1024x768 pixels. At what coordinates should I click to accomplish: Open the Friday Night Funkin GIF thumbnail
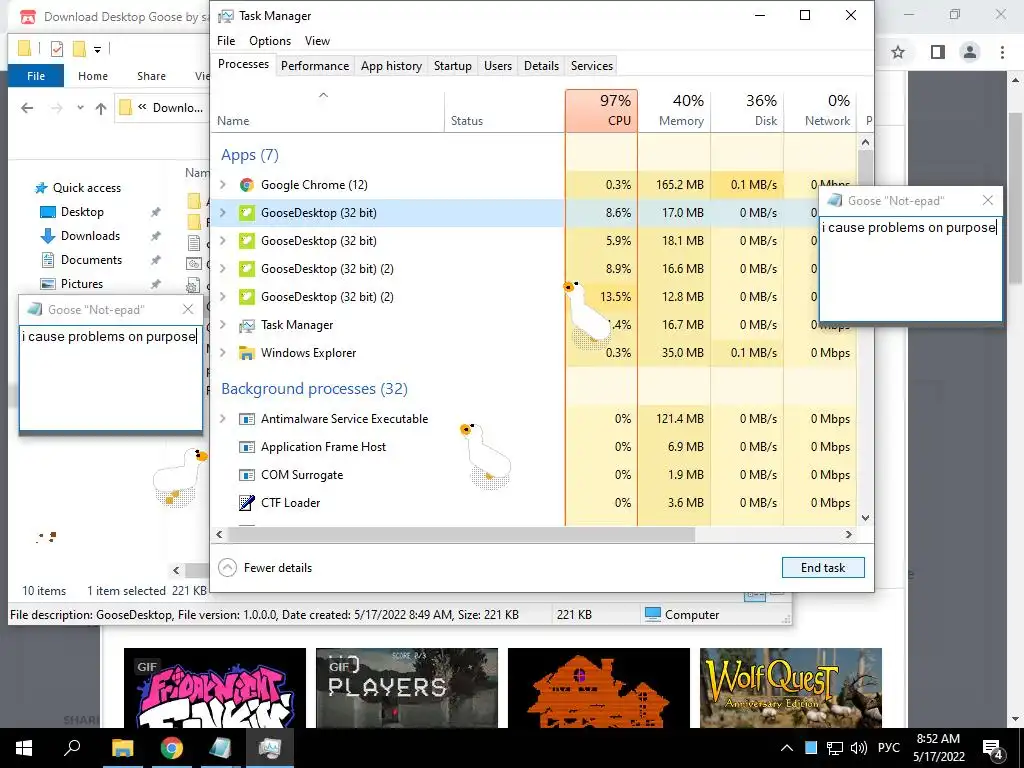click(x=215, y=688)
